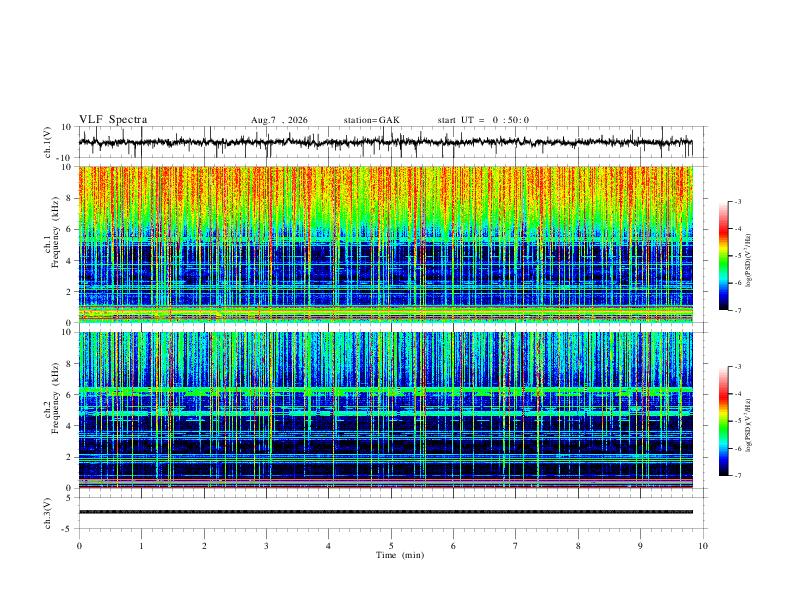Screen dimensions: 792x612
Task: Click the start UT time label
Action: pyautogui.click(x=483, y=120)
